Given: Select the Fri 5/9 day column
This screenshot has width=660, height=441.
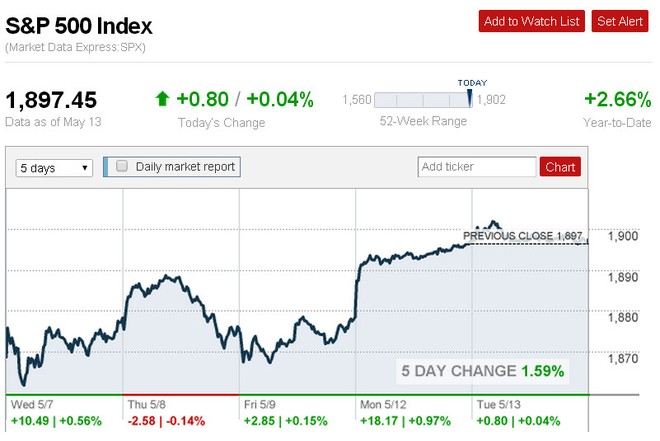Looking at the screenshot, I should [x=298, y=412].
